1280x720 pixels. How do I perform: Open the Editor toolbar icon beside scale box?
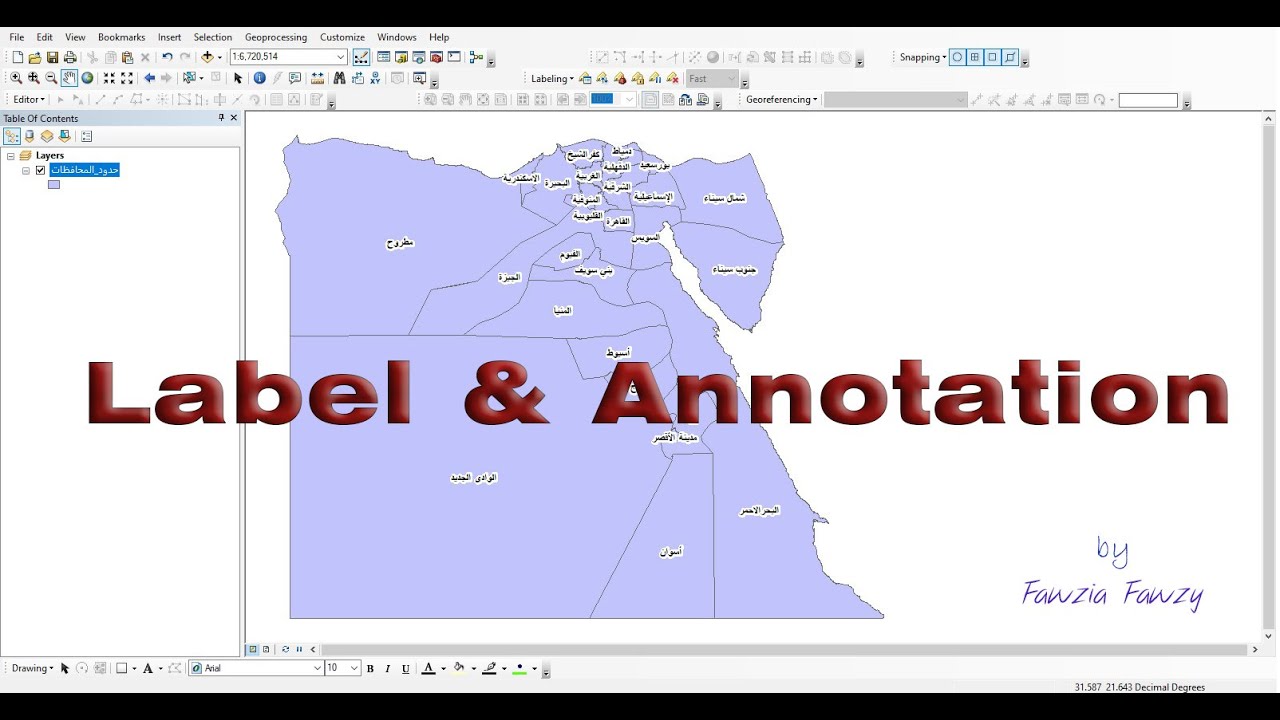point(361,57)
